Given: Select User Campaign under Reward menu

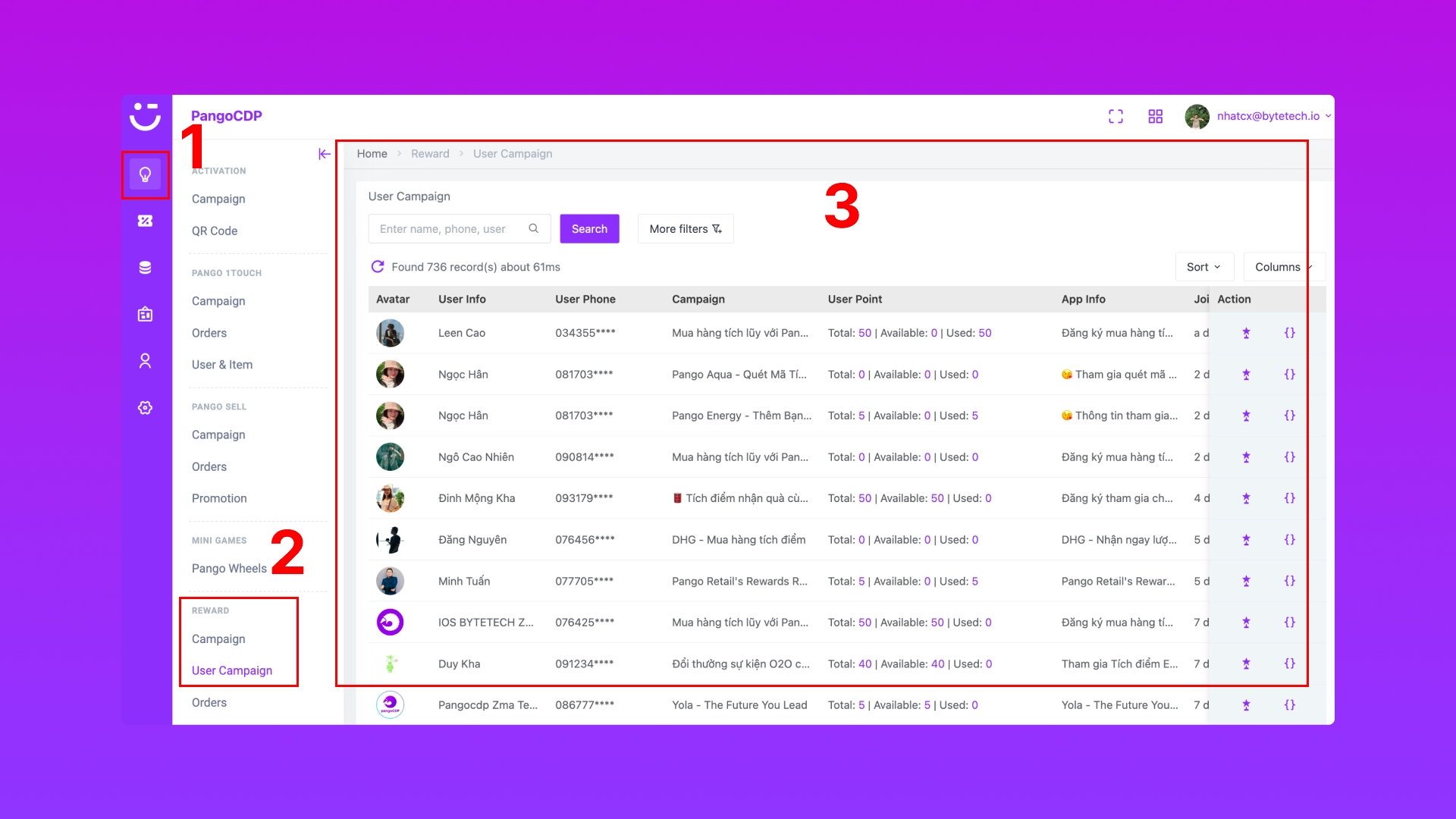Looking at the screenshot, I should (x=232, y=670).
